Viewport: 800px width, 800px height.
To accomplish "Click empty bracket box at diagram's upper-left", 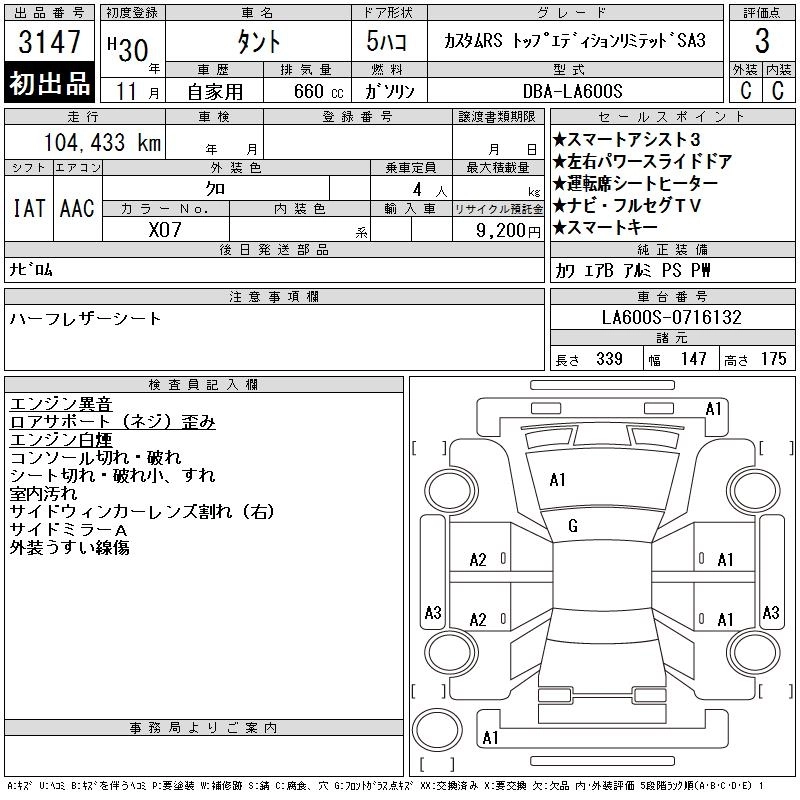I will pyautogui.click(x=428, y=447).
